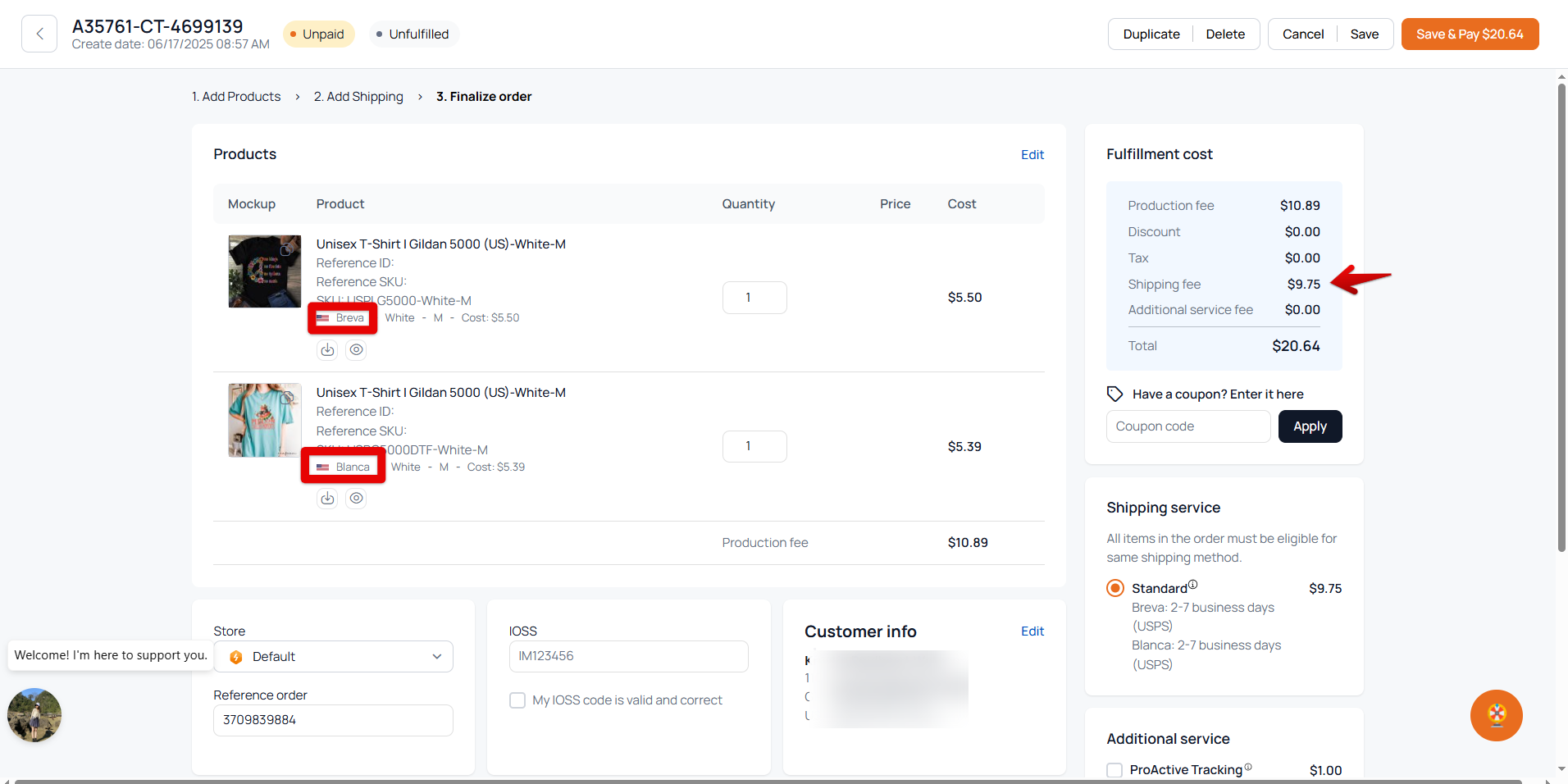Click the Coupon code input field
Screen dimensions: 1568x784
[x=1187, y=426]
